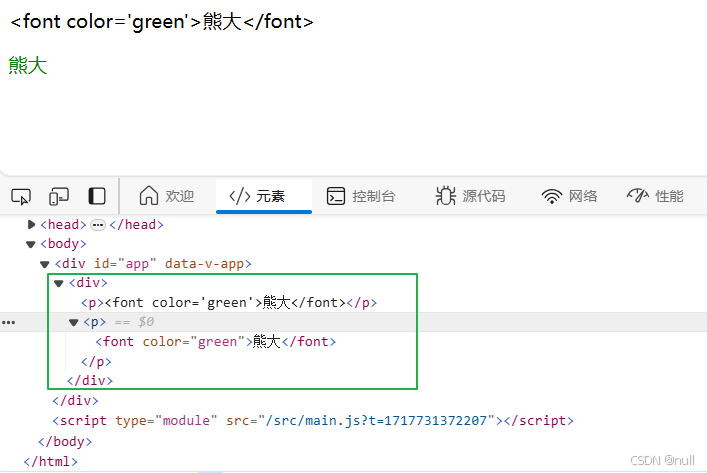
Task: Select the p line with escaped font text
Action: [x=229, y=303]
